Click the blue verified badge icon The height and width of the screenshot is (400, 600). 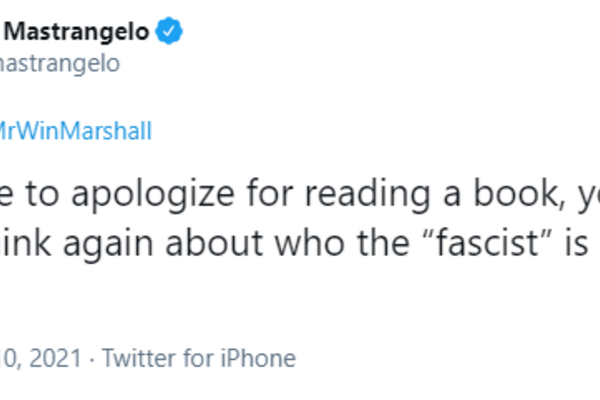coord(170,32)
